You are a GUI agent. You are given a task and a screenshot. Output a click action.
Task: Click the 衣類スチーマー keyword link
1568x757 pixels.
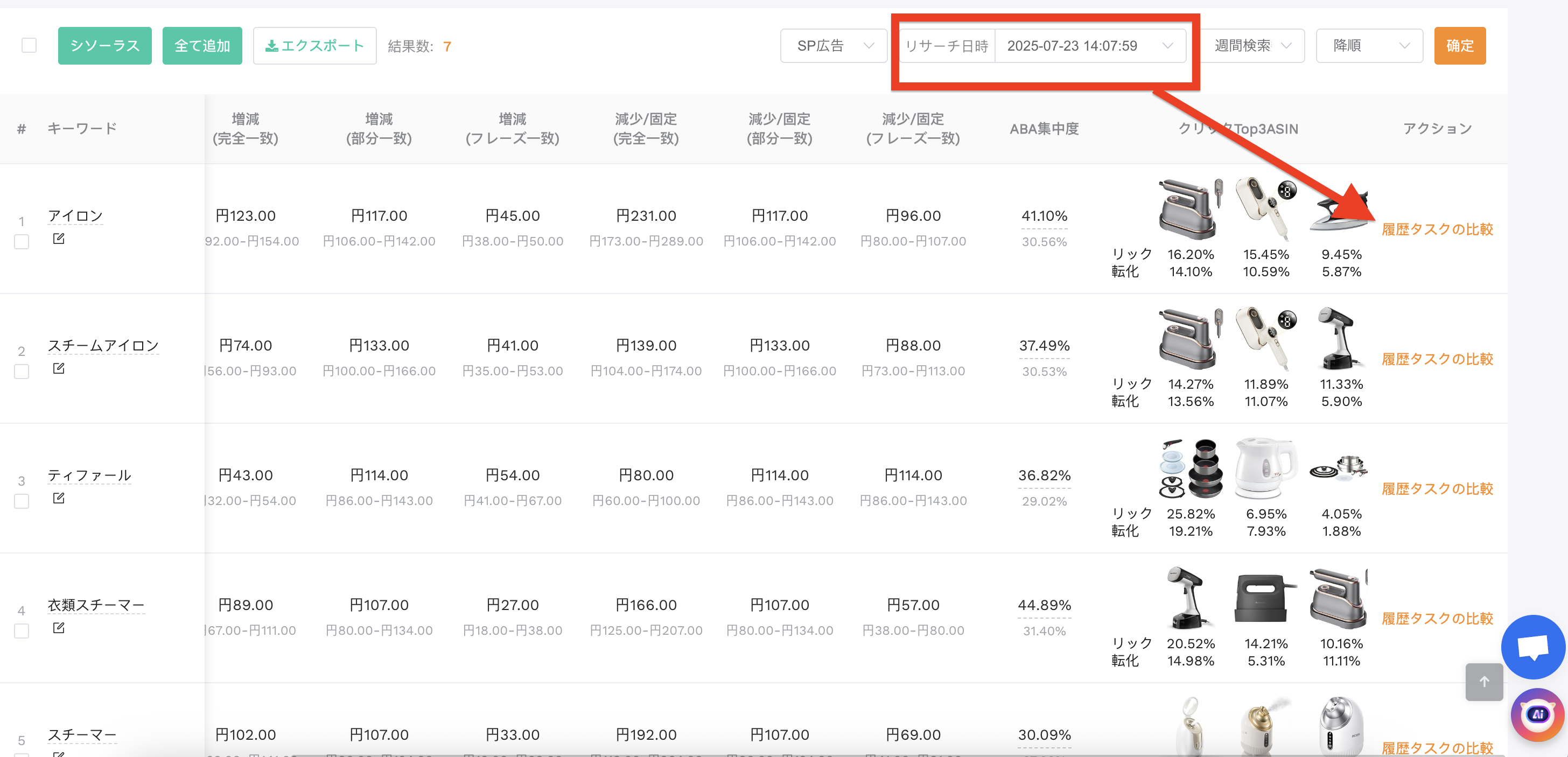(x=96, y=605)
